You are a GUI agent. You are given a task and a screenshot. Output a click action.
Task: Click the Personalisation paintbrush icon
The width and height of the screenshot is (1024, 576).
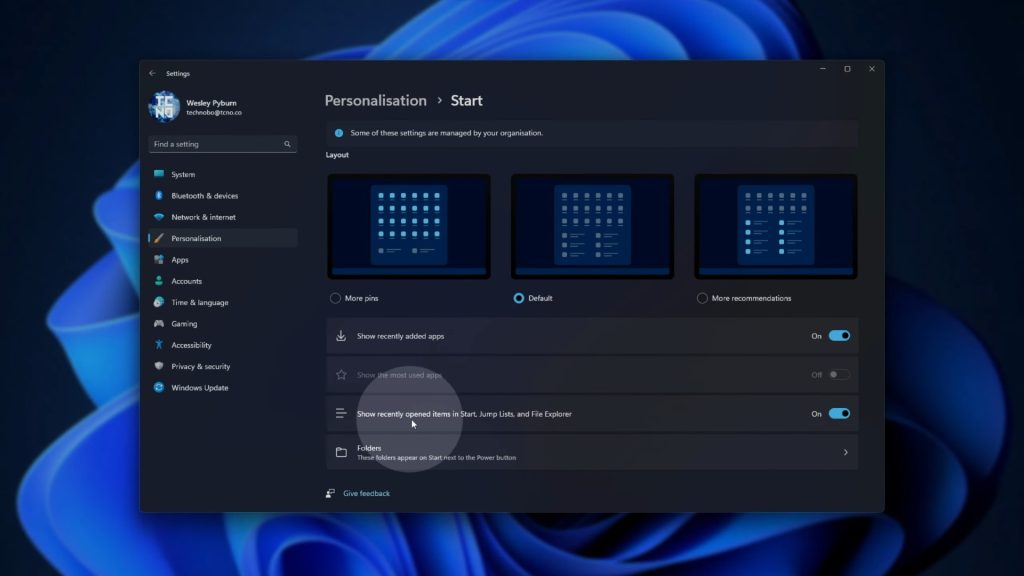[x=159, y=238]
